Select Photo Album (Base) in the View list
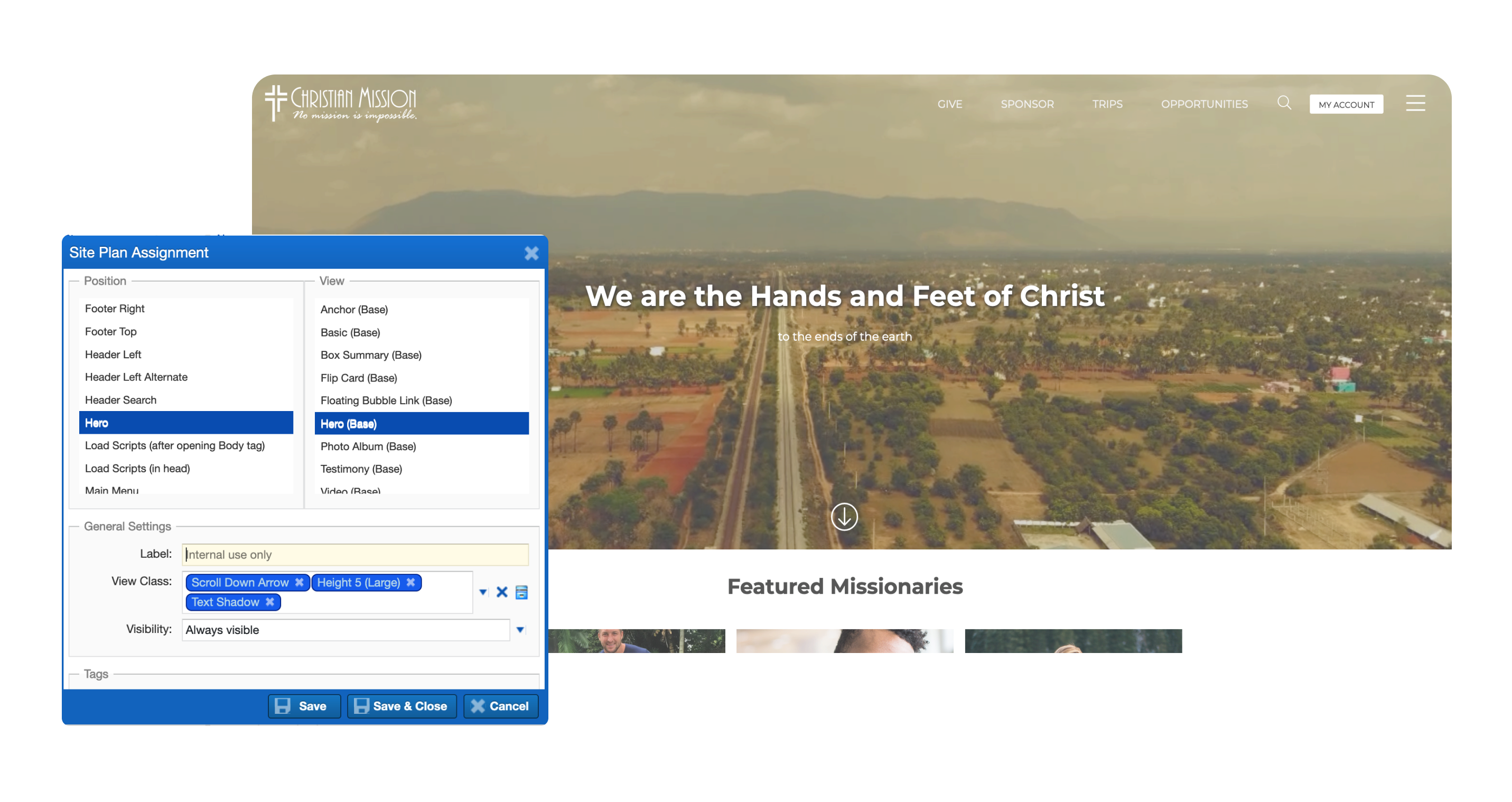The width and height of the screenshot is (1512, 802). coord(368,446)
